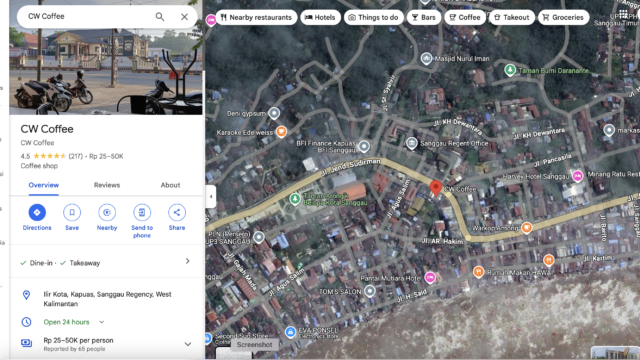Select Deni gypsum map marker
640x360 pixels.
(274, 113)
